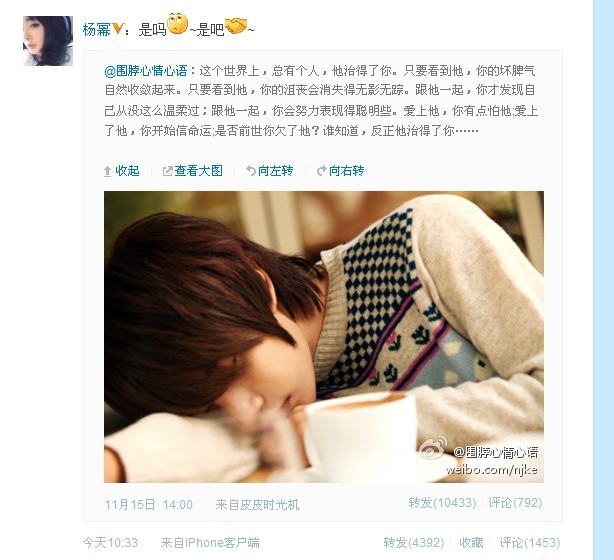Click the counter-clockwise rotate arrow icon

[x=251, y=171]
